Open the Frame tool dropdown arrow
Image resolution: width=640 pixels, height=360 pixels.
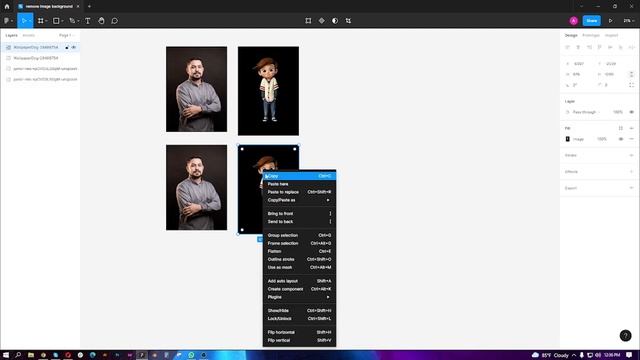(x=46, y=21)
